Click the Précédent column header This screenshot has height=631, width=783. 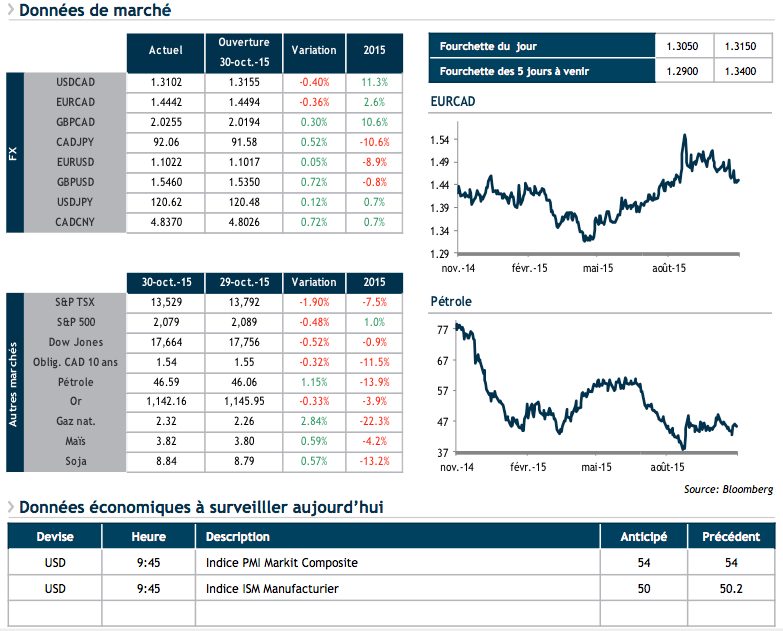pyautogui.click(x=731, y=537)
